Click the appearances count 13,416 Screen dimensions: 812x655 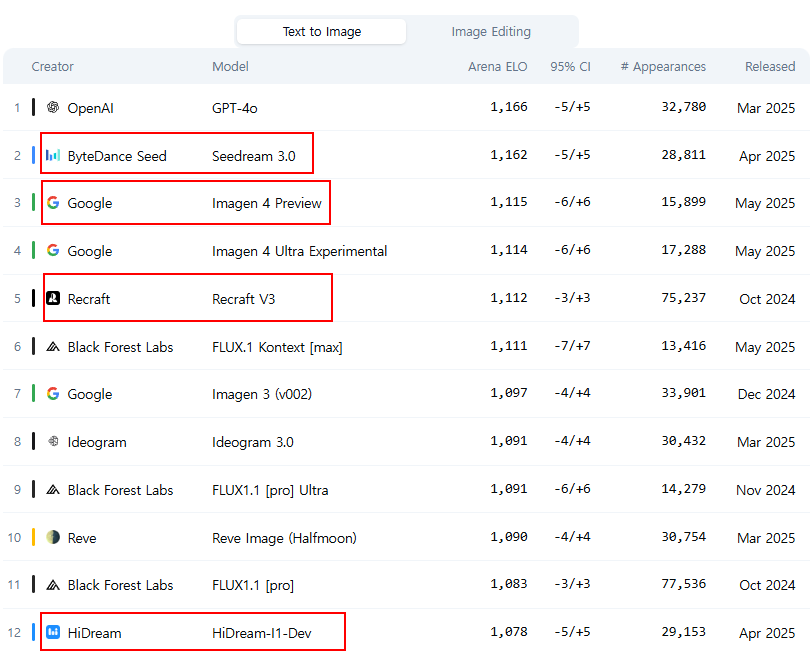pos(684,346)
